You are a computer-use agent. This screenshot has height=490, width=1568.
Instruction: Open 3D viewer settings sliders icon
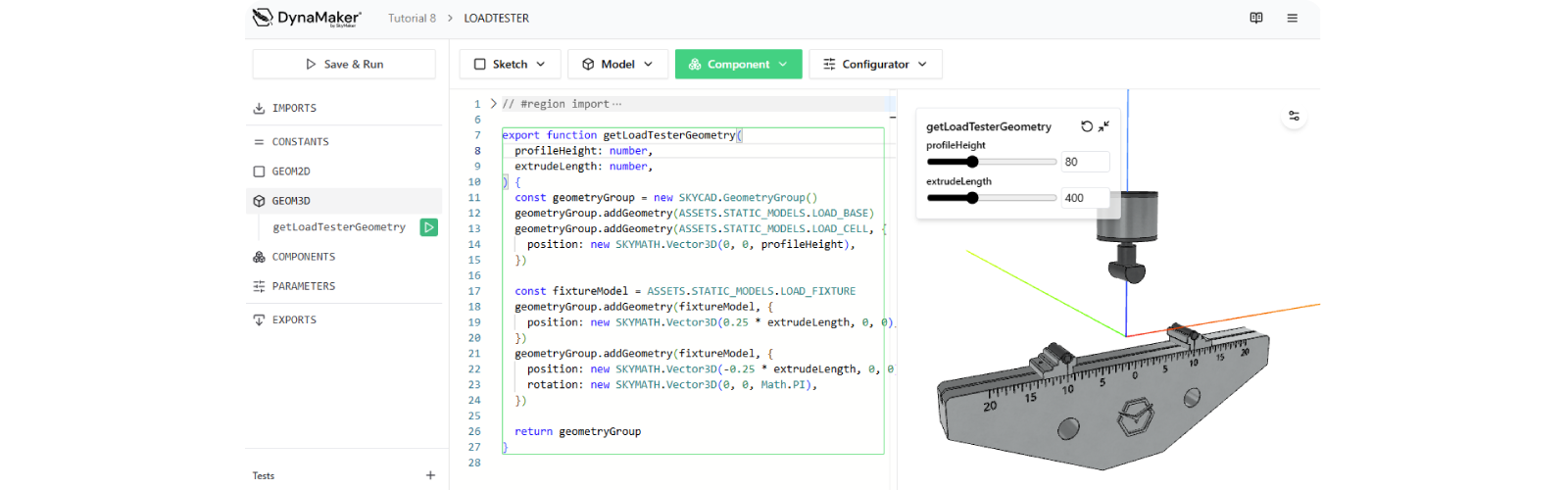[x=1294, y=116]
